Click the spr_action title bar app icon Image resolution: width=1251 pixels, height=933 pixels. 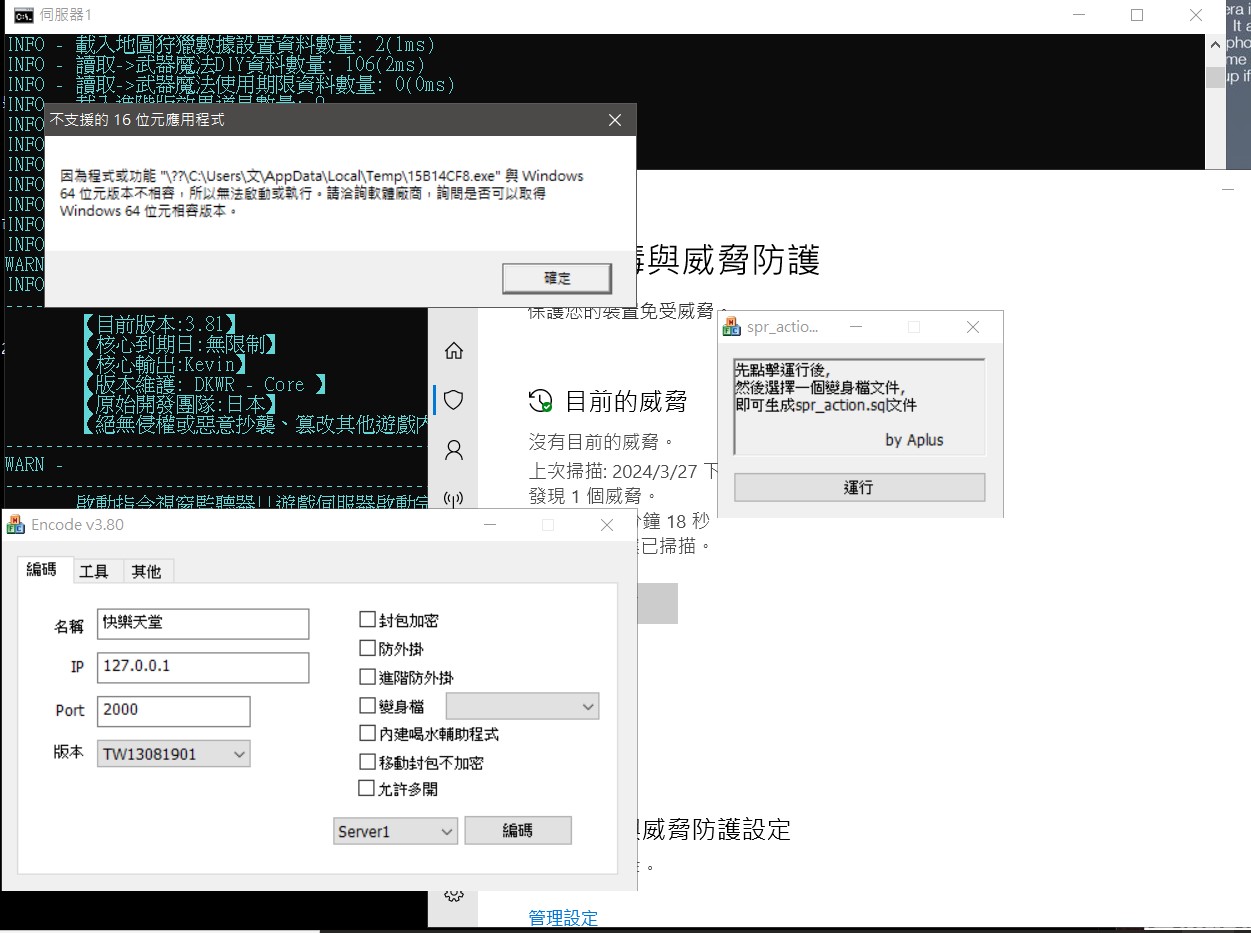(x=731, y=326)
